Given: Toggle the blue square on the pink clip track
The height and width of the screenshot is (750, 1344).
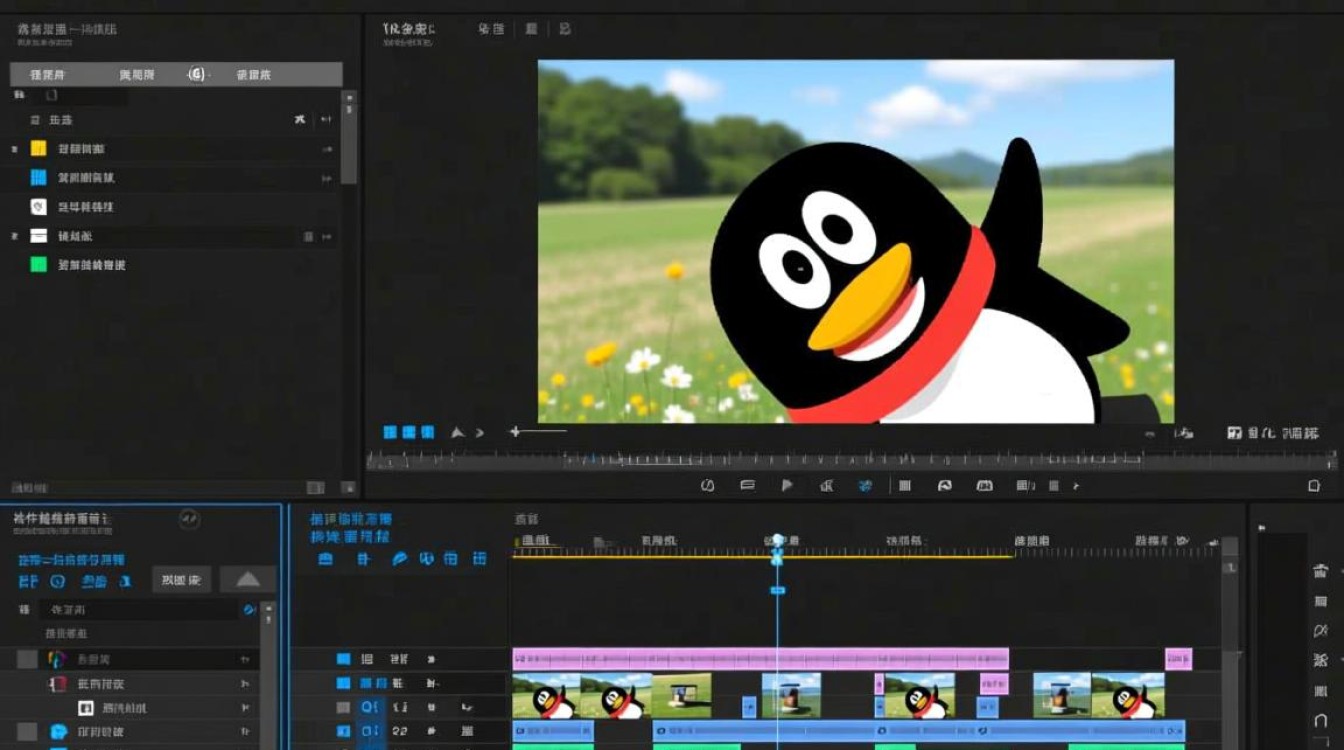Looking at the screenshot, I should (x=343, y=659).
